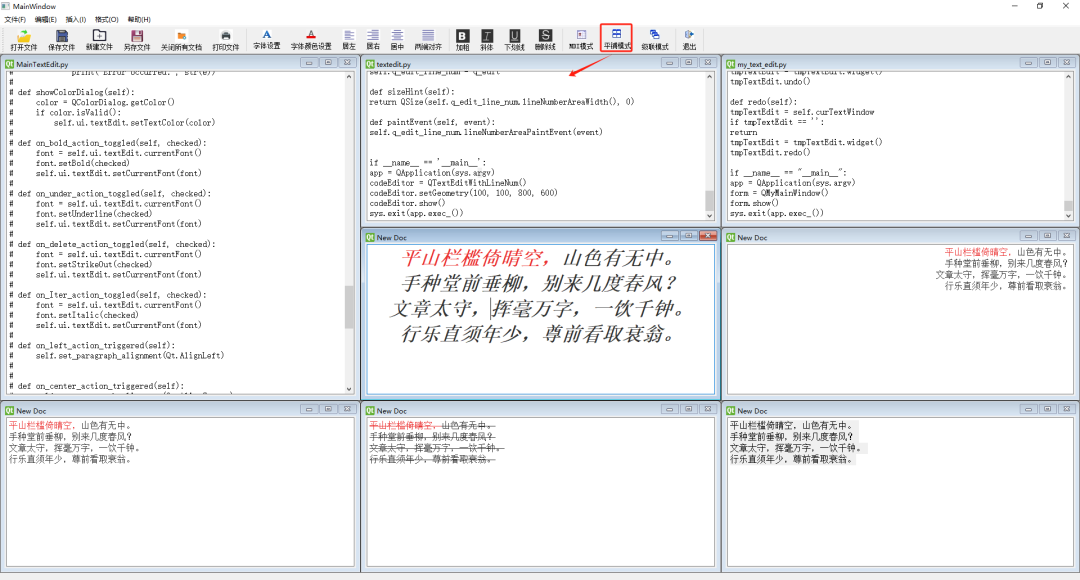Restore down the MainWindow application
This screenshot has height=580, width=1080.
click(1040, 6)
